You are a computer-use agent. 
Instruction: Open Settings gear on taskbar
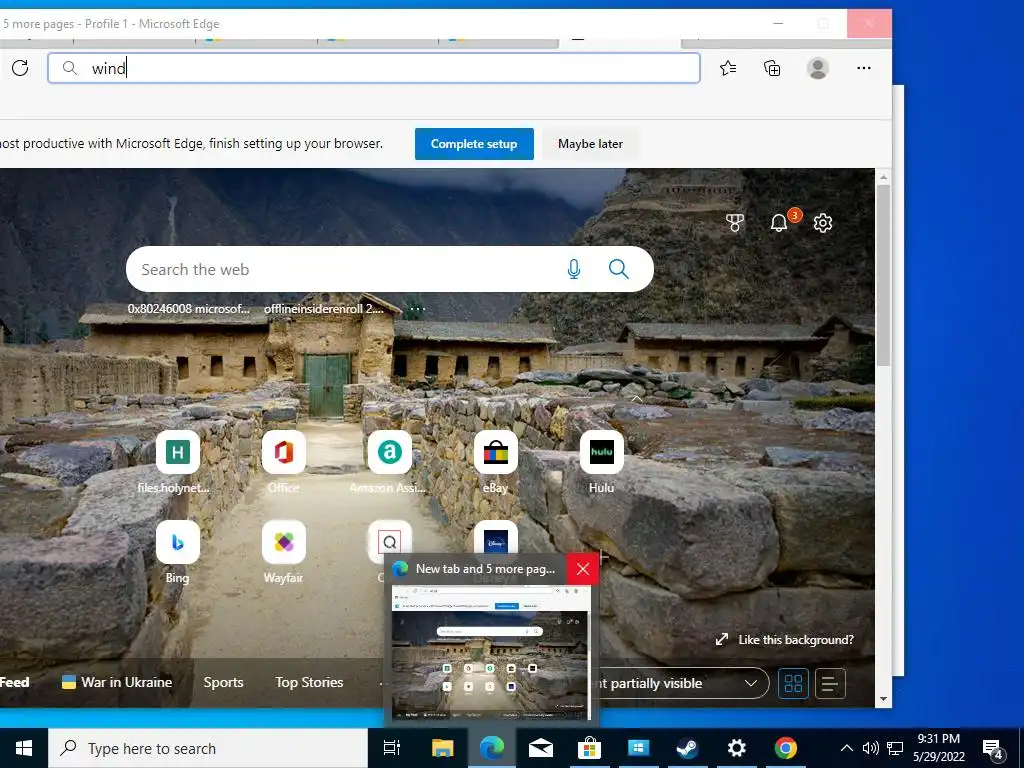tap(737, 748)
